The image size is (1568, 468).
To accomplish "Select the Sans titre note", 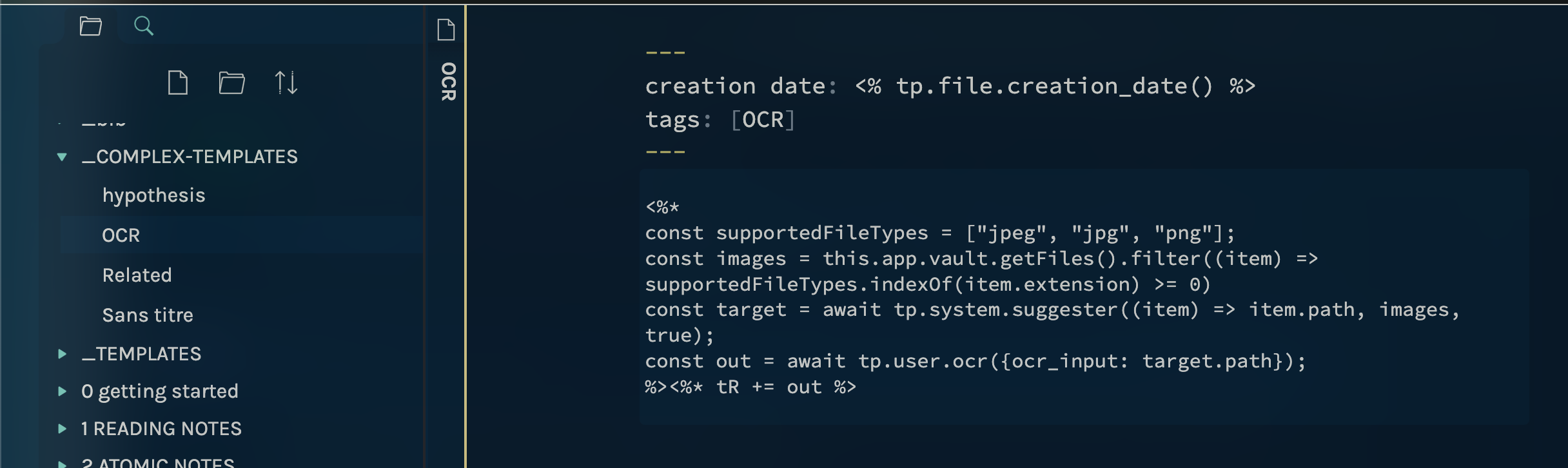I will (149, 315).
